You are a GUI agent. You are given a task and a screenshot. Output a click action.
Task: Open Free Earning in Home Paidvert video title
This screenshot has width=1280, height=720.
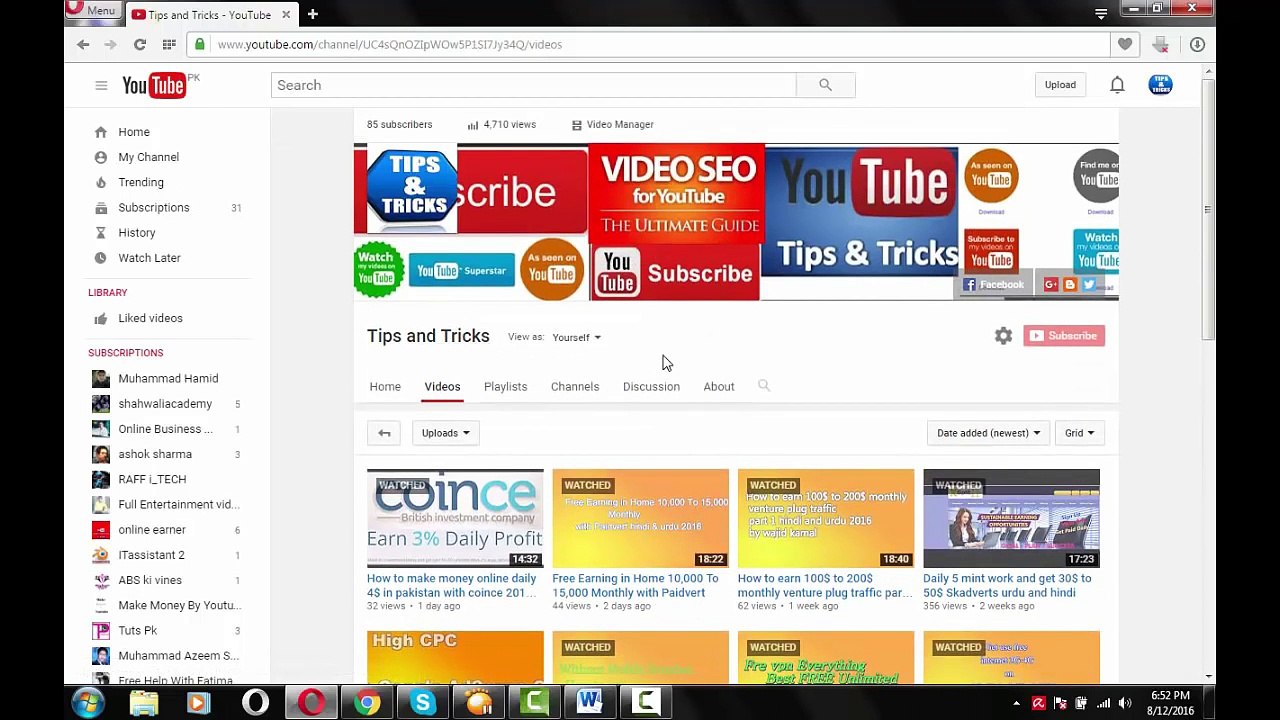(635, 585)
